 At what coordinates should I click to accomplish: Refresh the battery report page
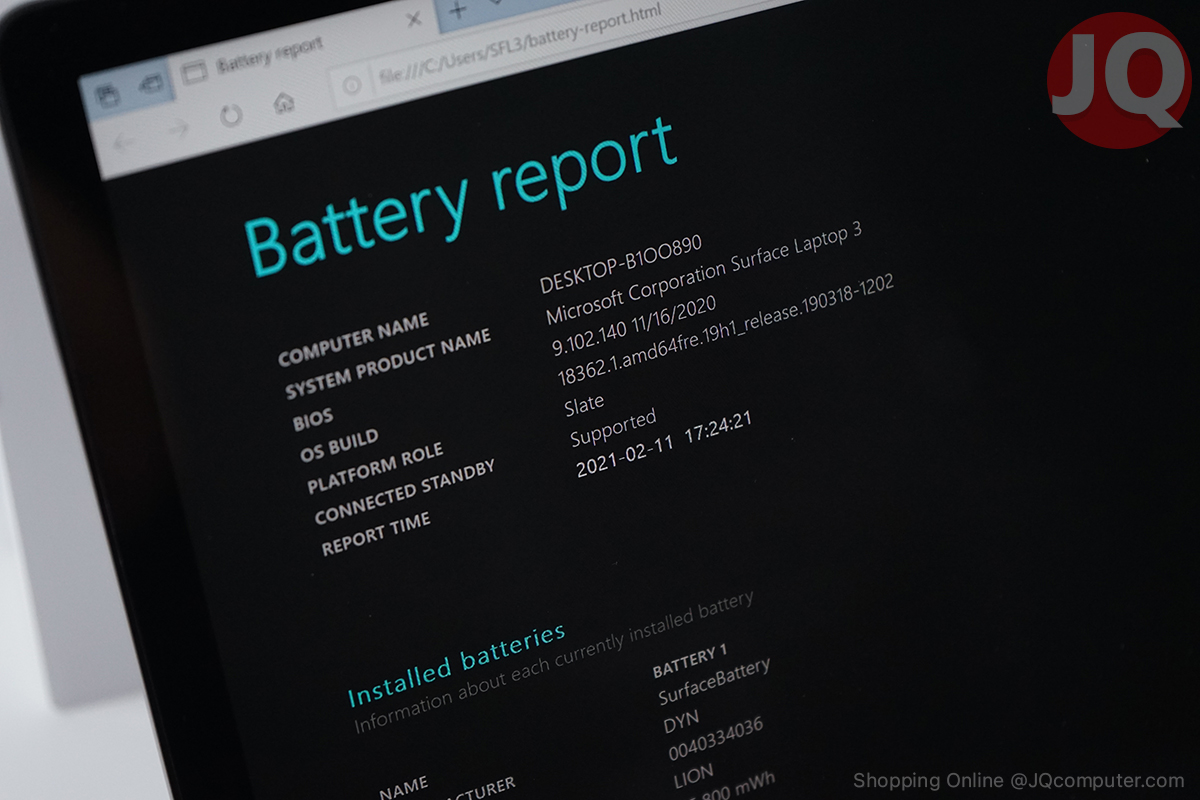pos(231,115)
